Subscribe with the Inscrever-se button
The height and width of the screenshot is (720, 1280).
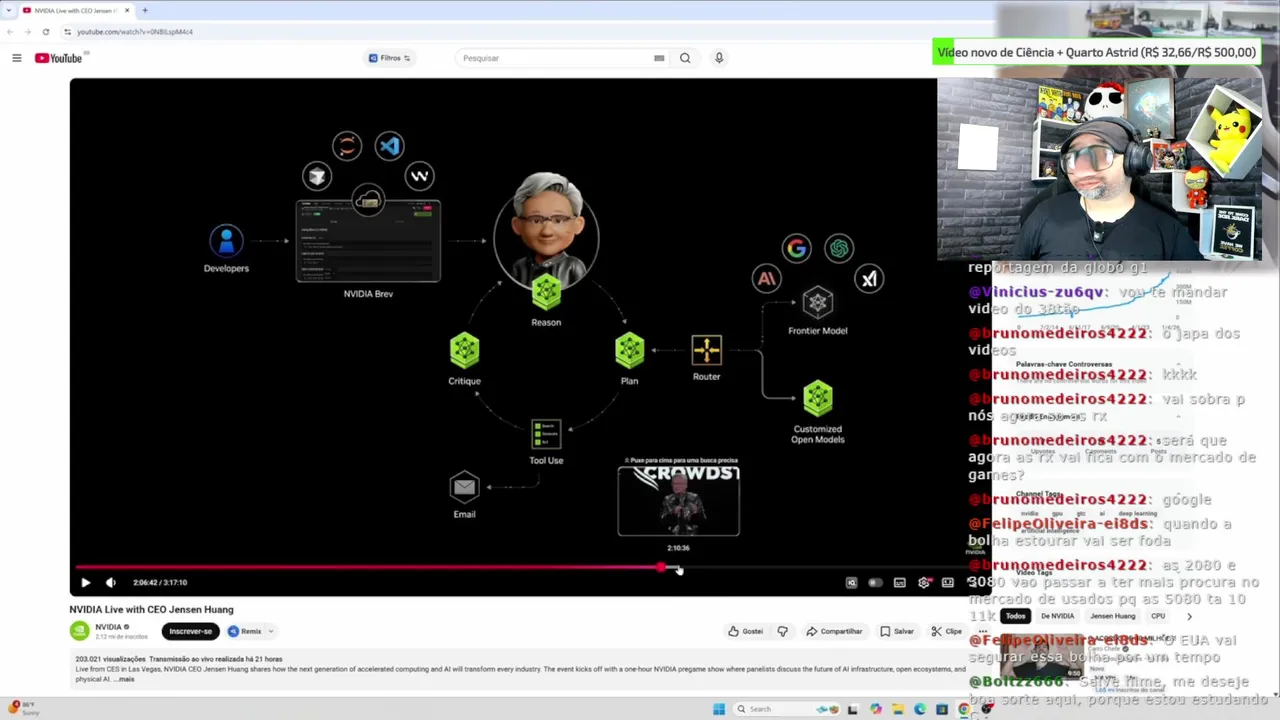coord(191,631)
